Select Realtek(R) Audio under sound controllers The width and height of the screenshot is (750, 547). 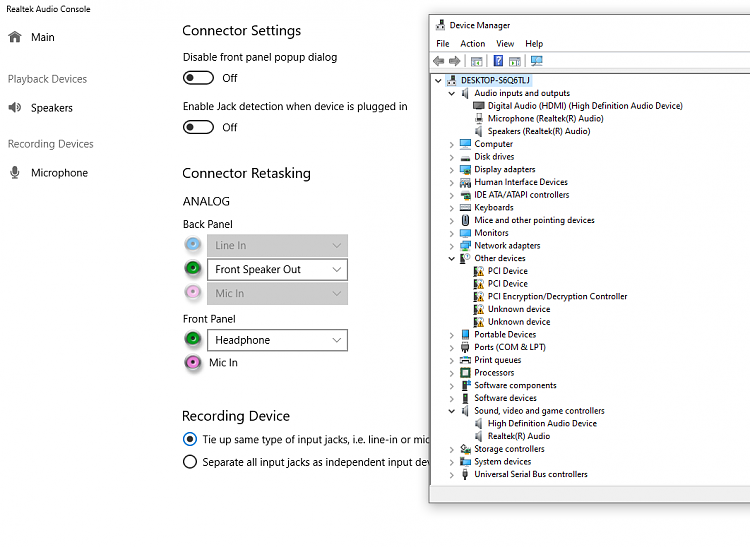pyautogui.click(x=518, y=436)
